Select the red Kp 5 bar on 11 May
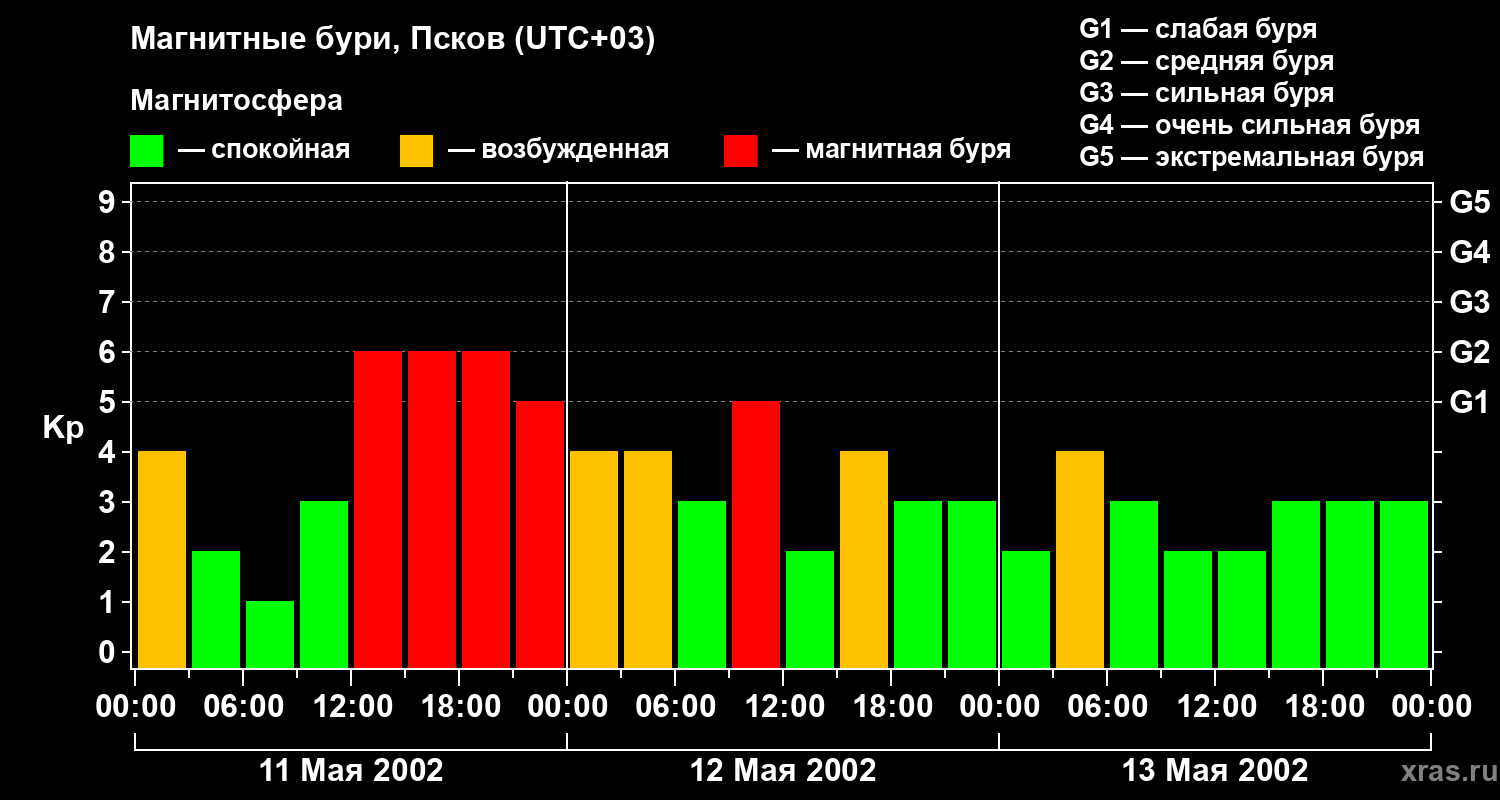 click(540, 535)
